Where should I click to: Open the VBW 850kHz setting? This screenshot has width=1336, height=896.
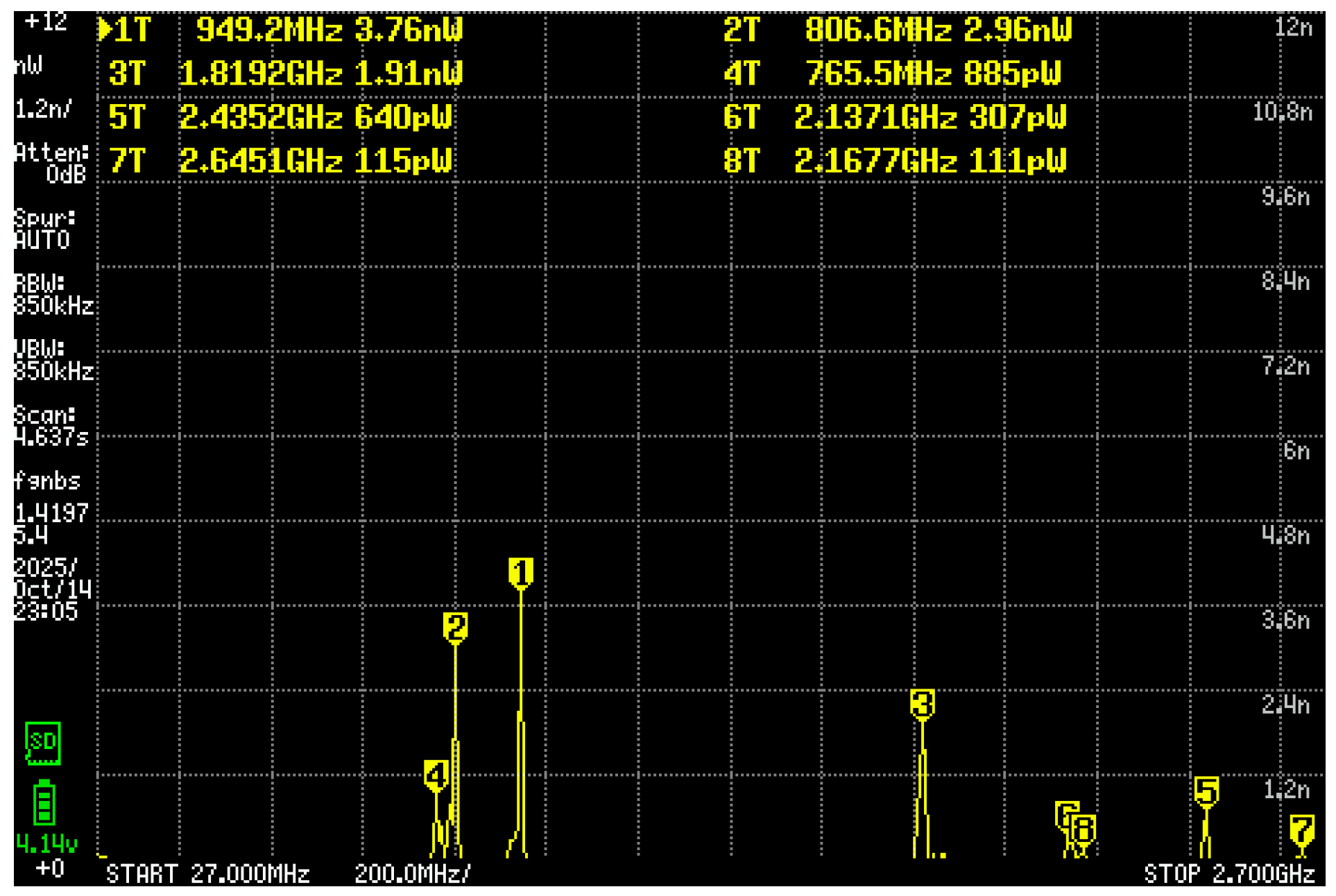[x=53, y=359]
